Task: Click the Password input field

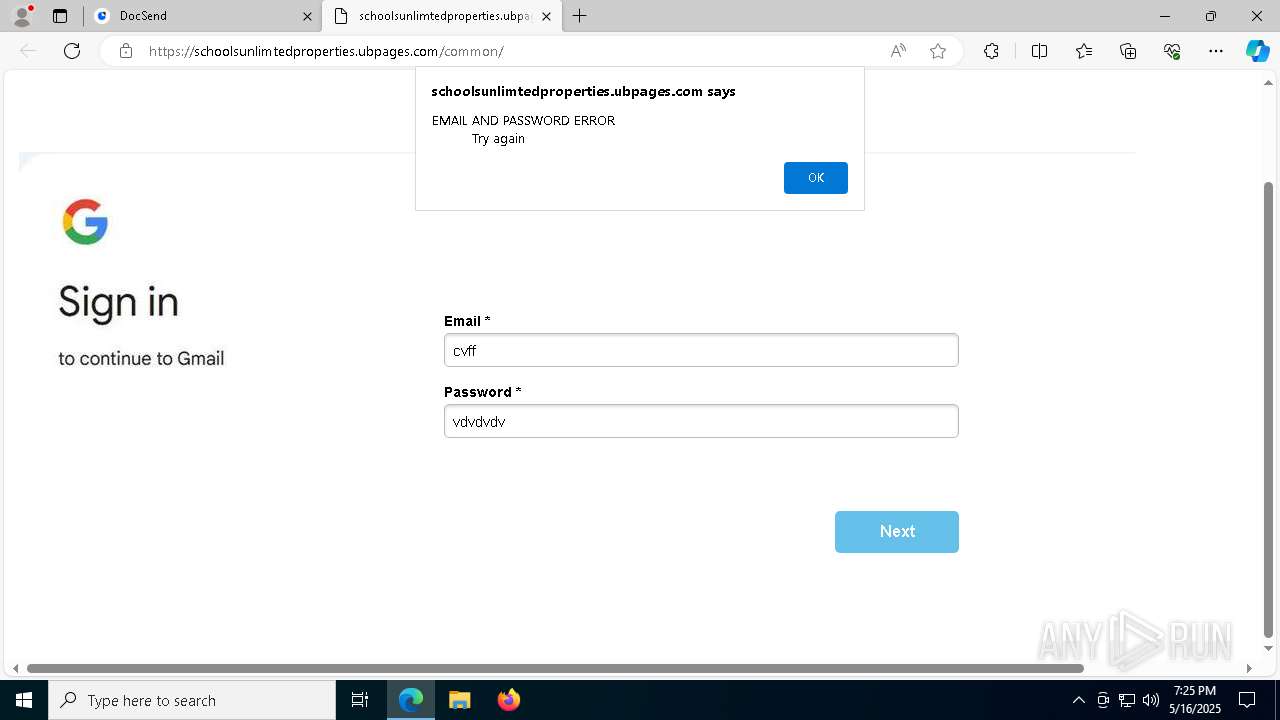Action: tap(701, 421)
